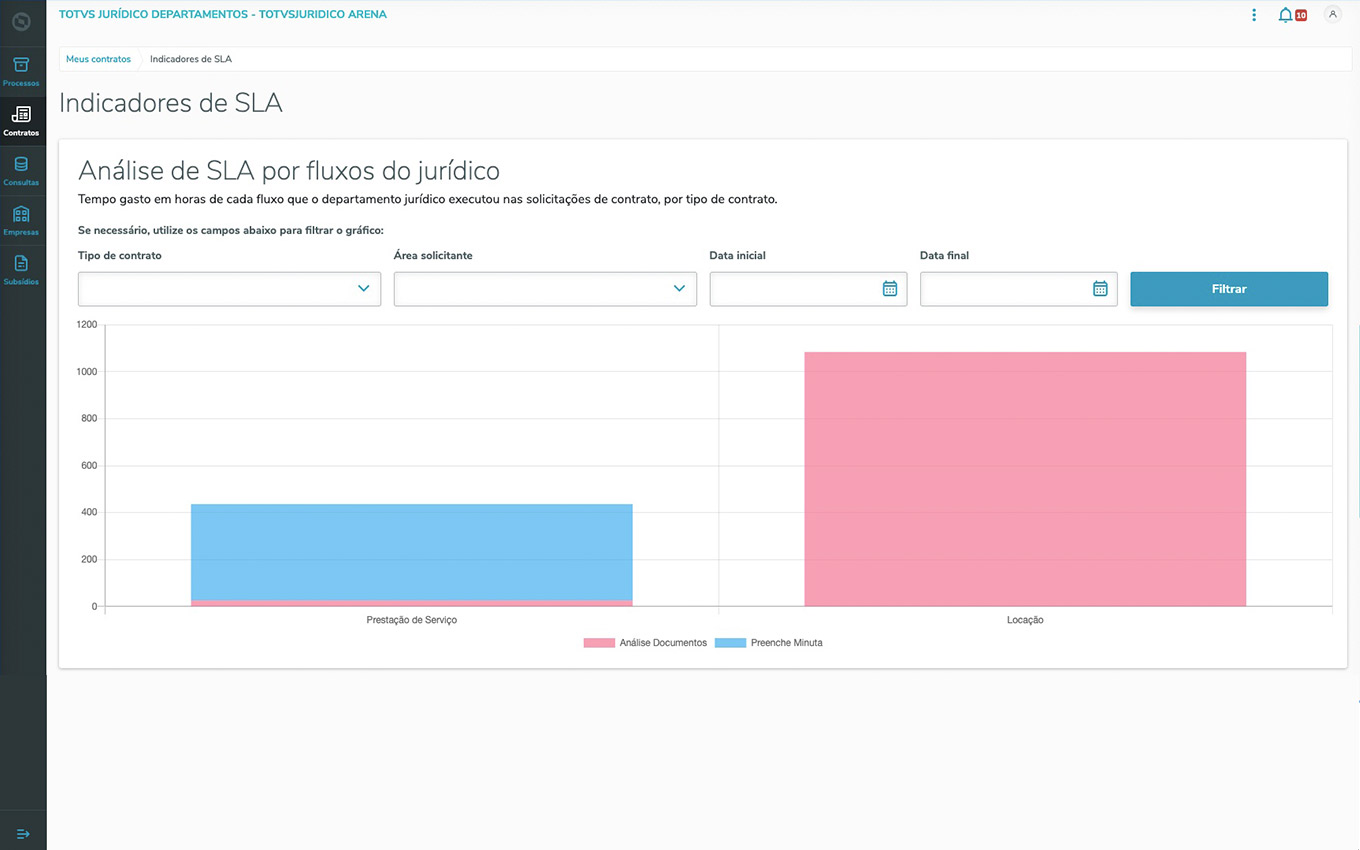Viewport: 1360px width, 850px height.
Task: Open the Processos sidebar icon
Action: (21, 70)
